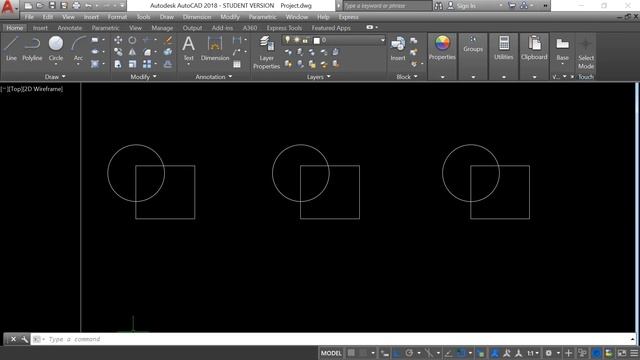Select the Text annotation tool
Screen dimensions: 640x360
pos(188,48)
